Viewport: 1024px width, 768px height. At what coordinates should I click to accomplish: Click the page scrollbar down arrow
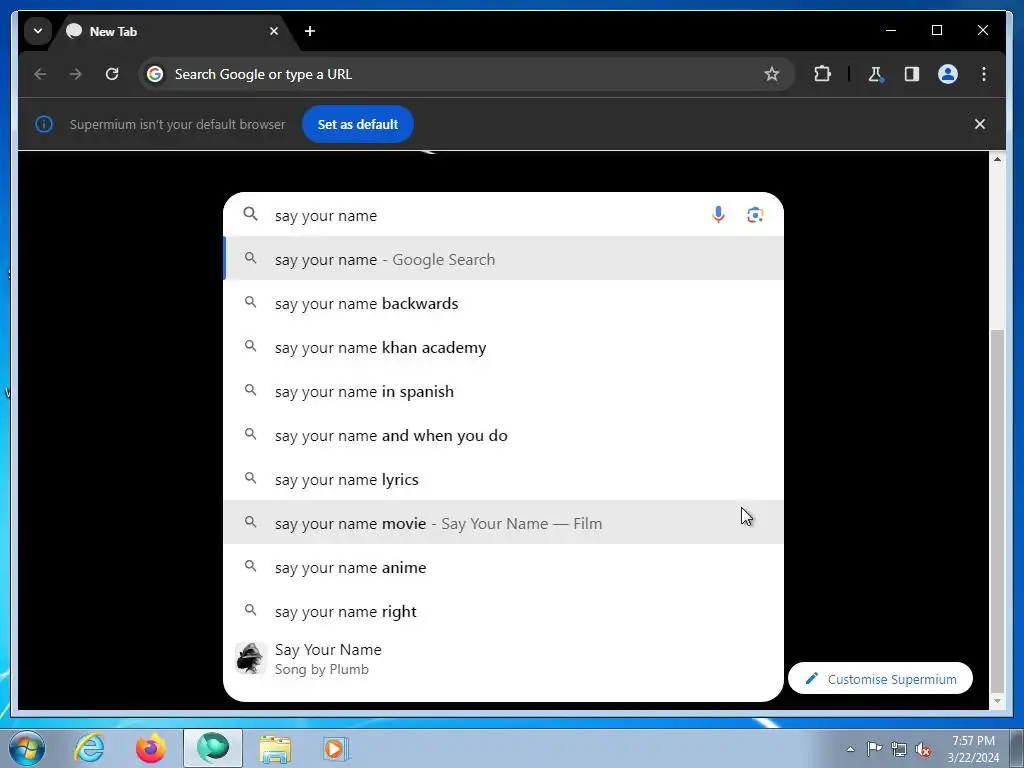997,701
